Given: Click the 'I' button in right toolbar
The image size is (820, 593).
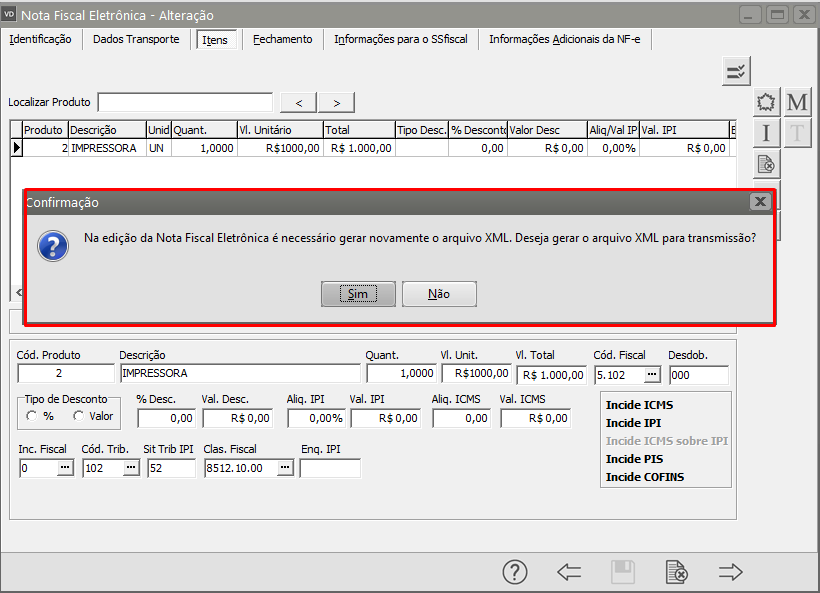Looking at the screenshot, I should pos(766,133).
